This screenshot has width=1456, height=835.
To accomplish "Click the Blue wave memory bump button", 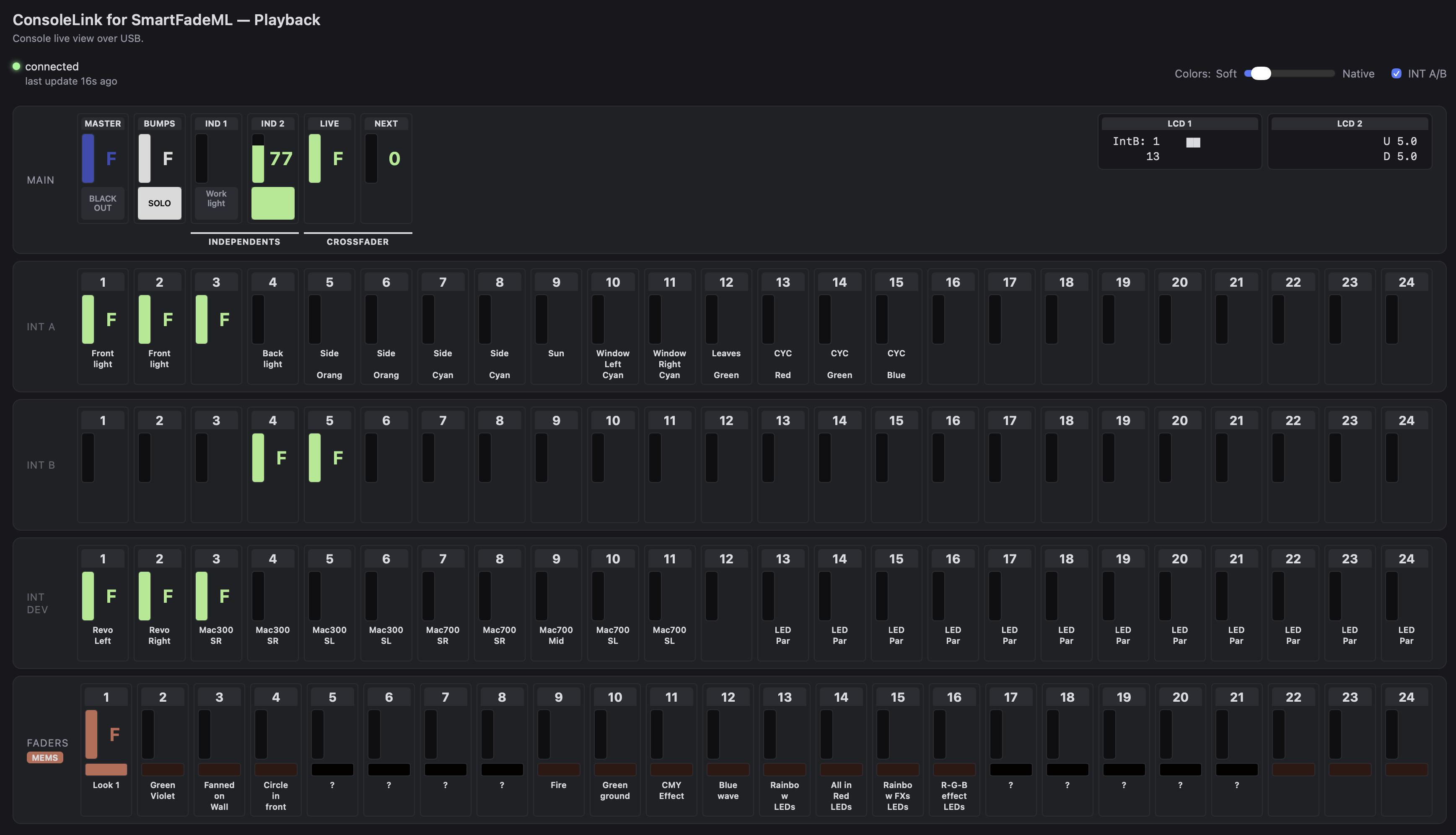I will click(728, 770).
